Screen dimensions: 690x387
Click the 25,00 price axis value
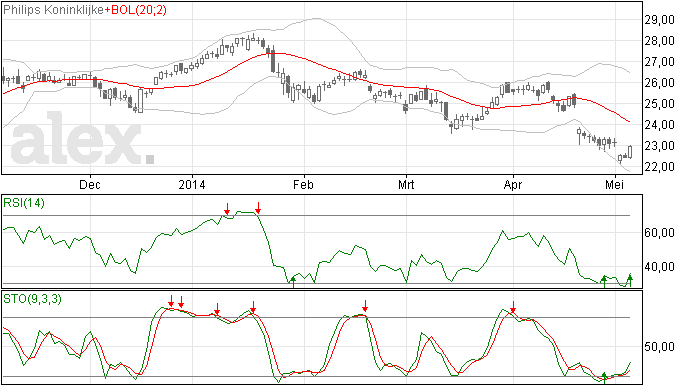(659, 104)
